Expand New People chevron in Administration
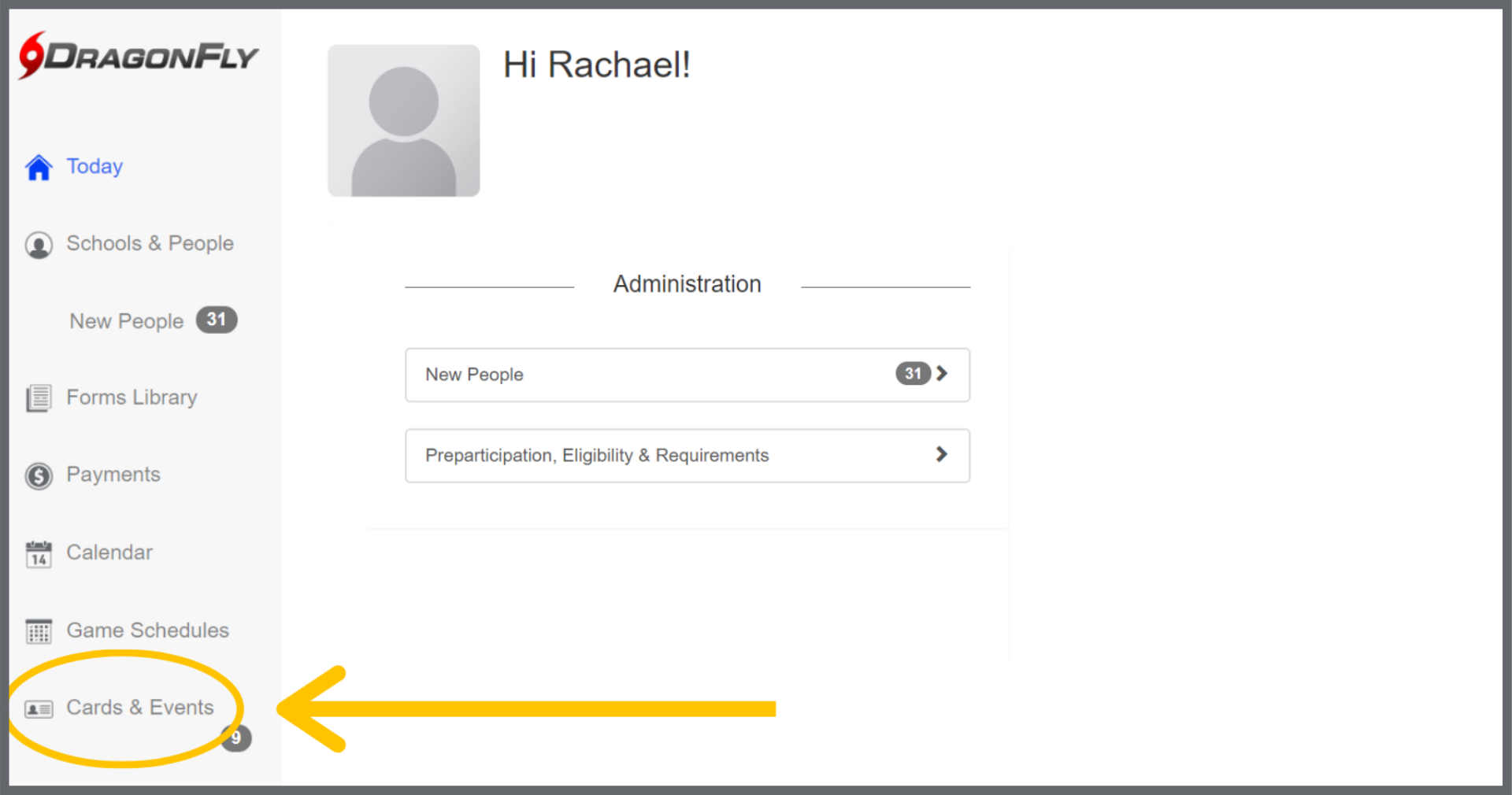 pyautogui.click(x=942, y=374)
